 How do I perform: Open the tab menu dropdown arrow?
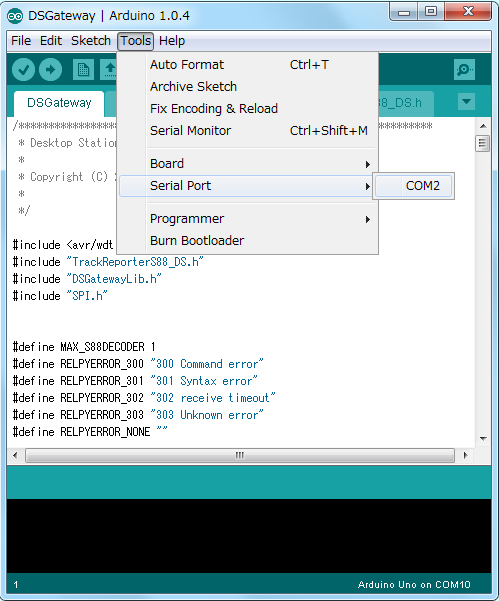466,102
